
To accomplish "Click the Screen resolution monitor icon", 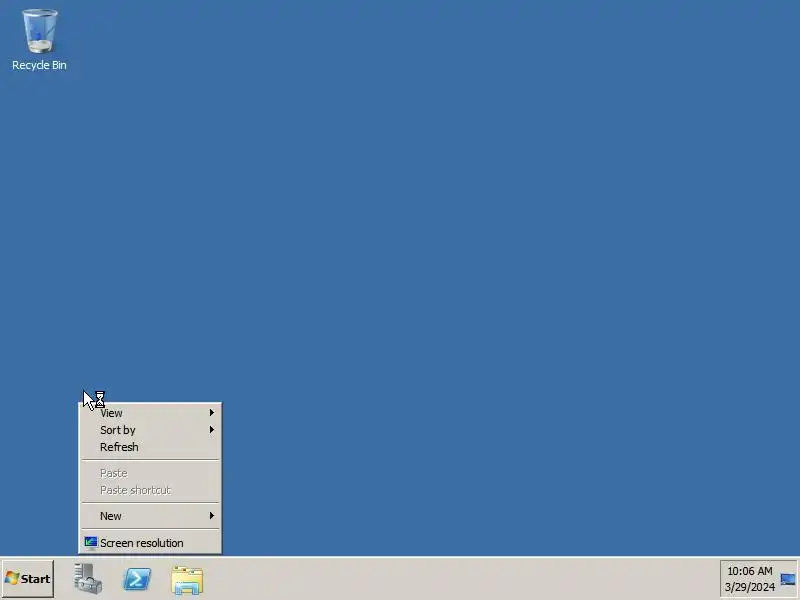I will click(91, 543).
